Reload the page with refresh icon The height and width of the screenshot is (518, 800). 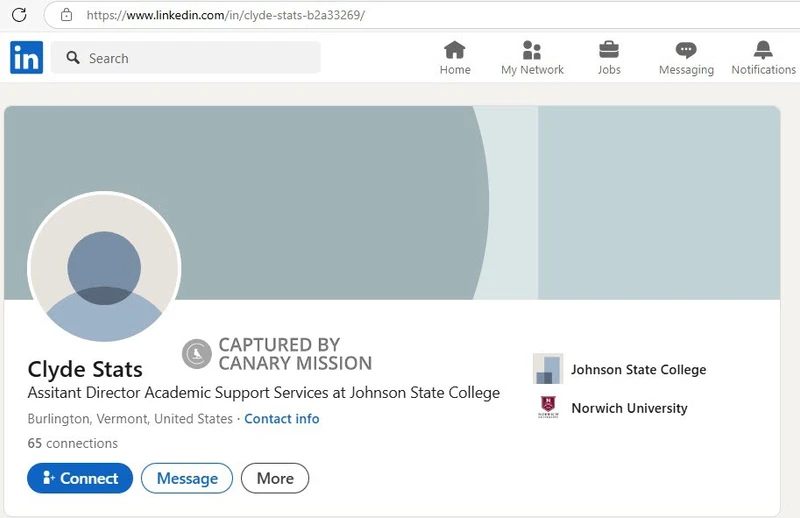(x=19, y=15)
